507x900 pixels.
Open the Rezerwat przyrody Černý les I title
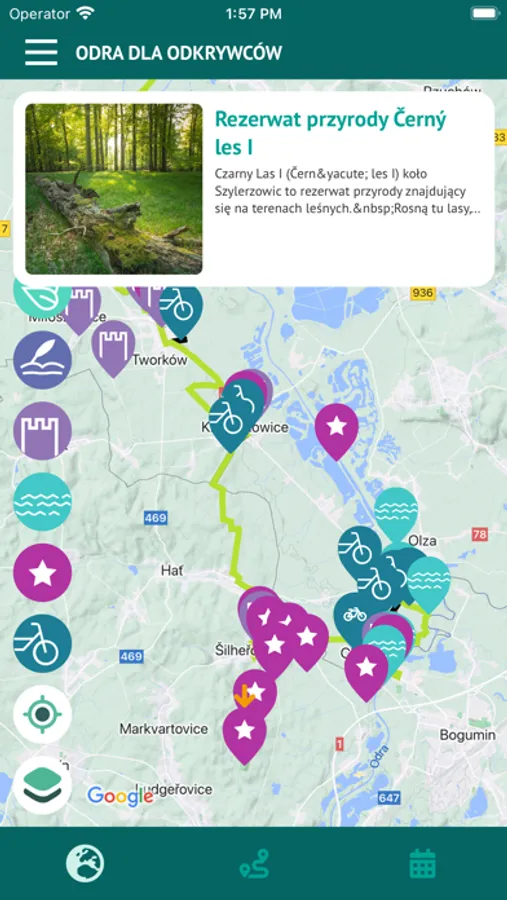331,133
